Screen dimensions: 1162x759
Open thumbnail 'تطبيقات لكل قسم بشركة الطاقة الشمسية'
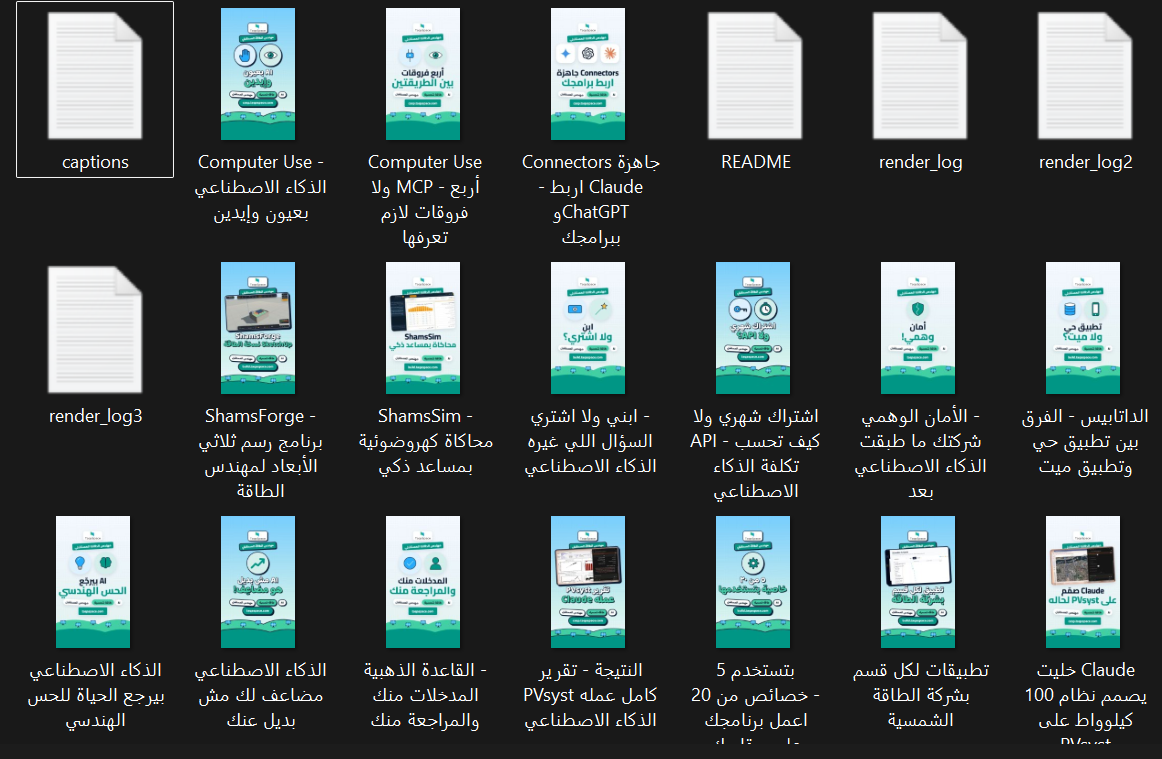(918, 583)
